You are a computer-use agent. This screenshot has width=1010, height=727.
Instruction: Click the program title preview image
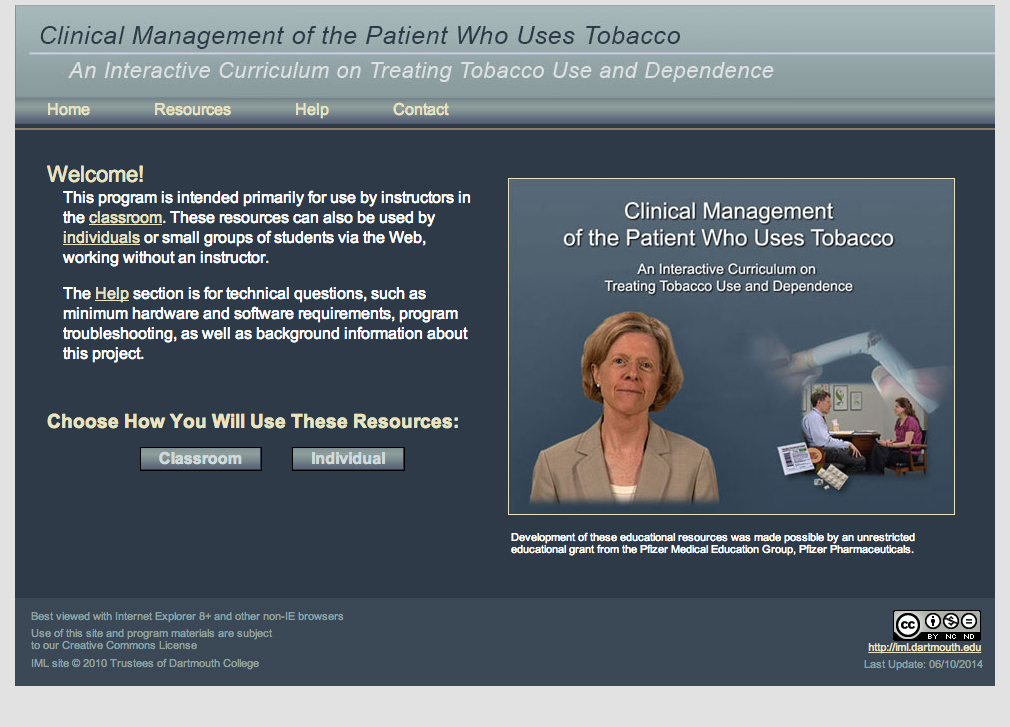[731, 345]
